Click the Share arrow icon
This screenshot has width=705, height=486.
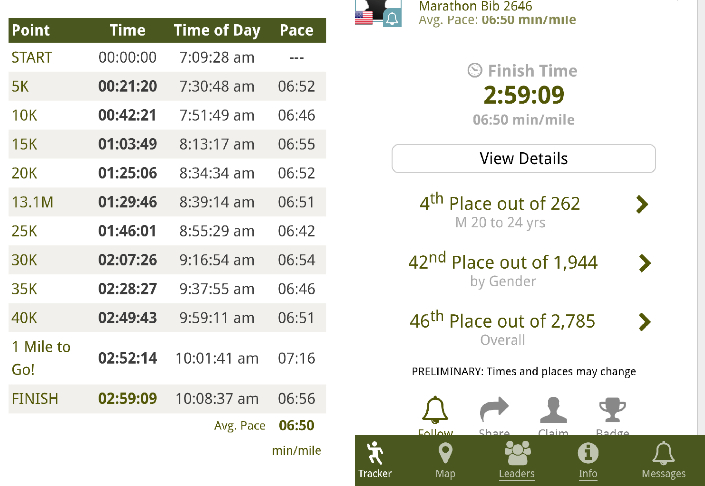pos(494,411)
